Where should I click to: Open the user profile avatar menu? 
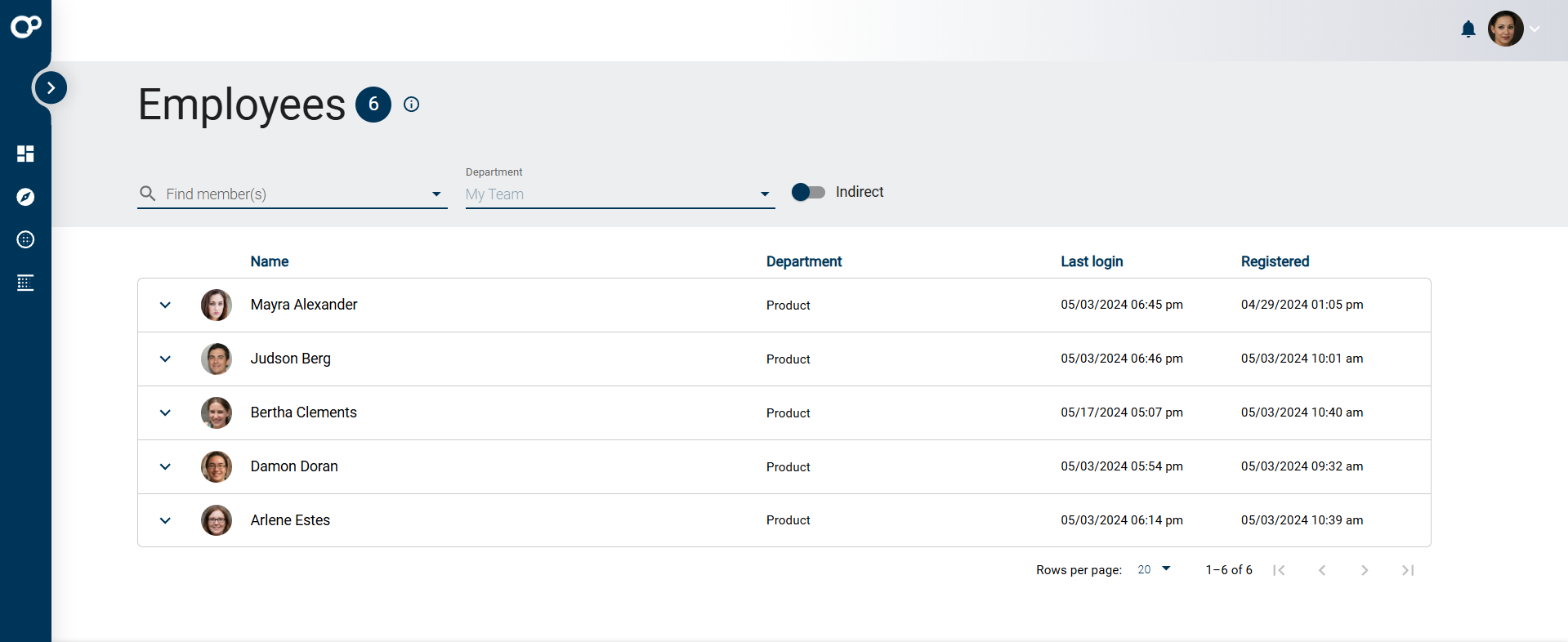1506,29
